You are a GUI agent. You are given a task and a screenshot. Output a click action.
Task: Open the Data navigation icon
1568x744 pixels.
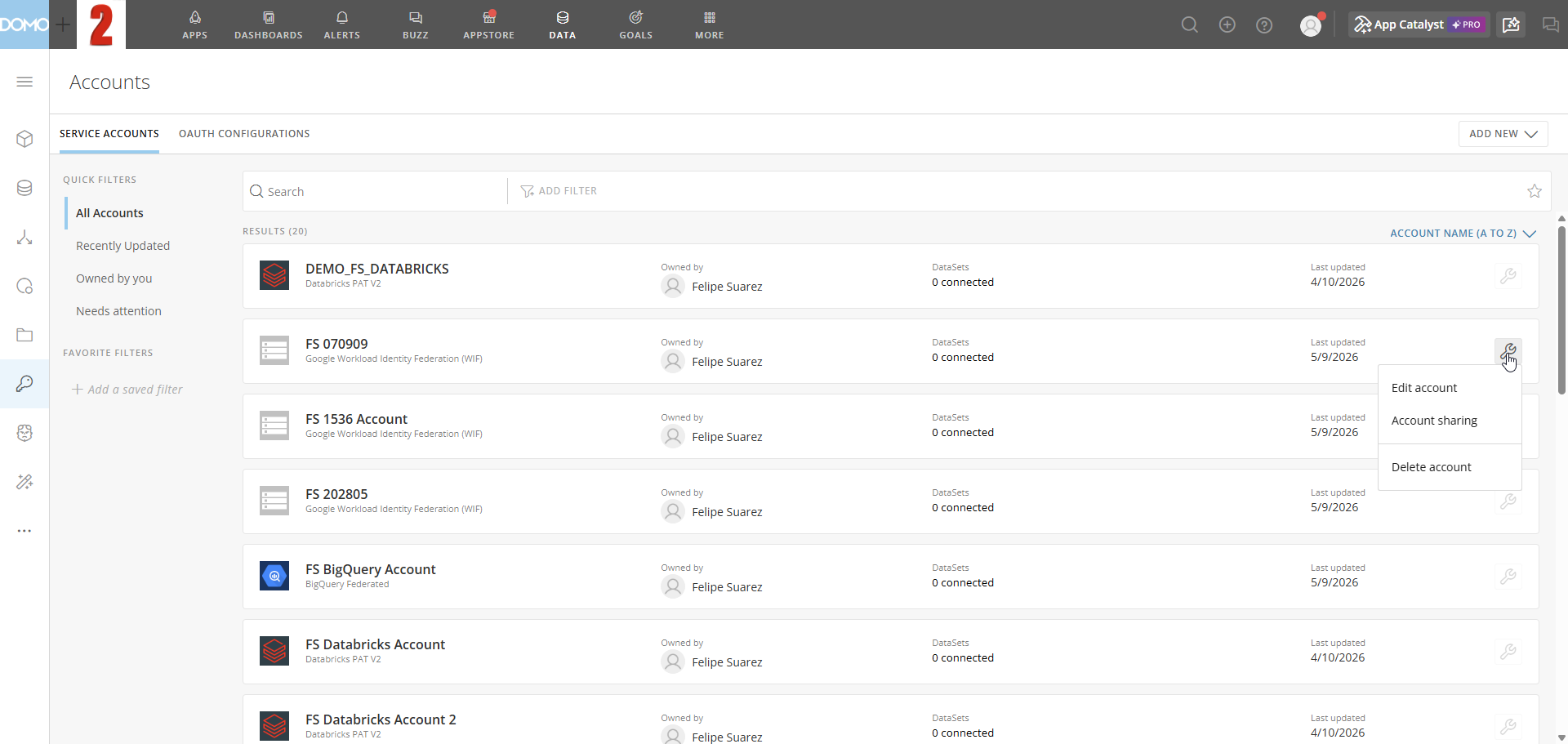pyautogui.click(x=562, y=25)
